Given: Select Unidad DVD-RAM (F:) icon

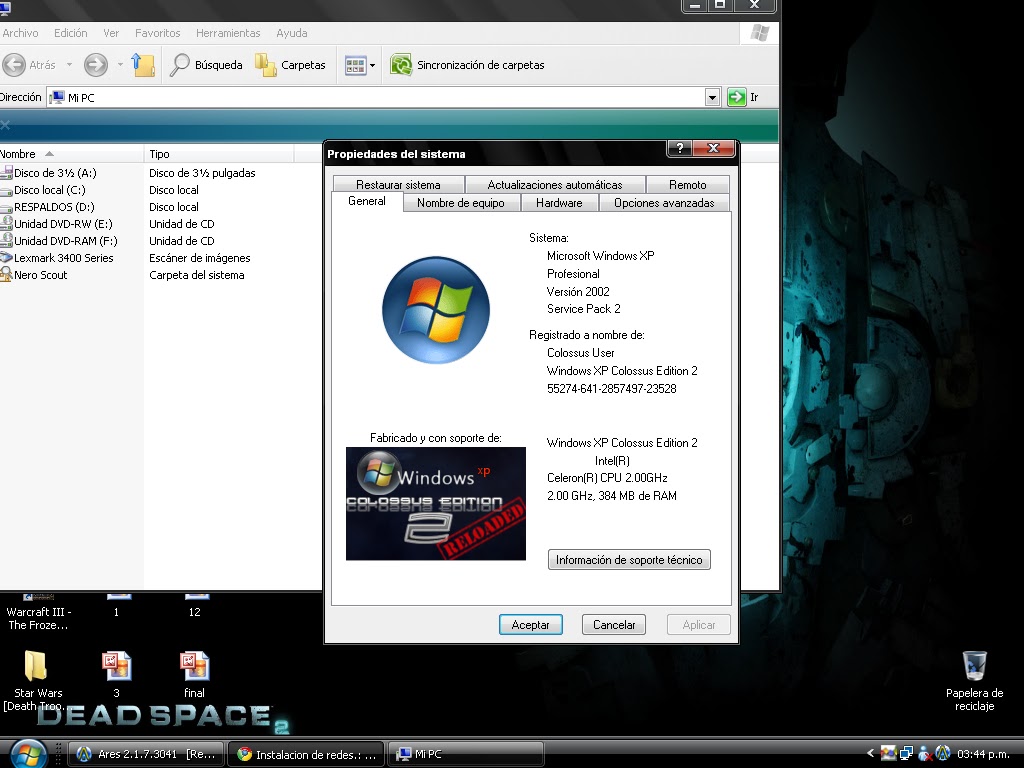Looking at the screenshot, I should 7,240.
